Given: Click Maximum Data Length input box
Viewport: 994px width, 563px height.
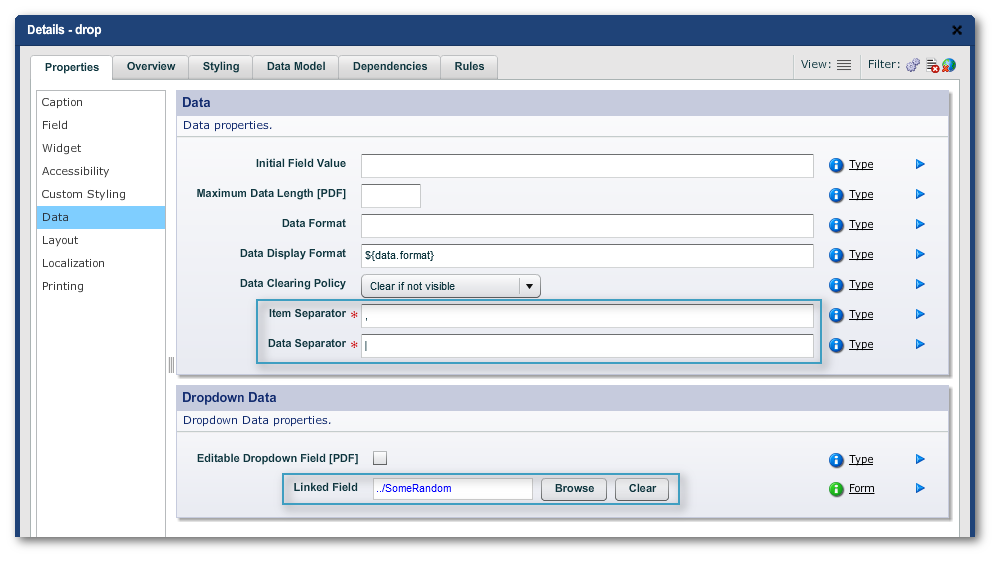Looking at the screenshot, I should click(390, 196).
